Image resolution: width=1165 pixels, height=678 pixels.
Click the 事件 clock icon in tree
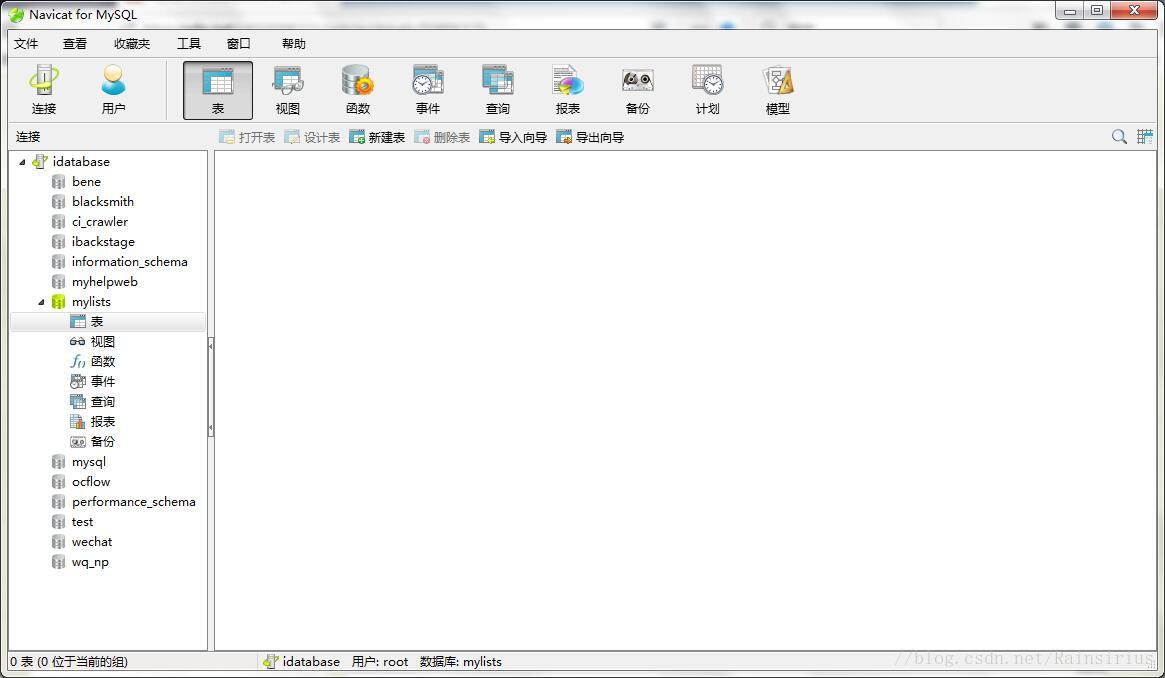[77, 382]
